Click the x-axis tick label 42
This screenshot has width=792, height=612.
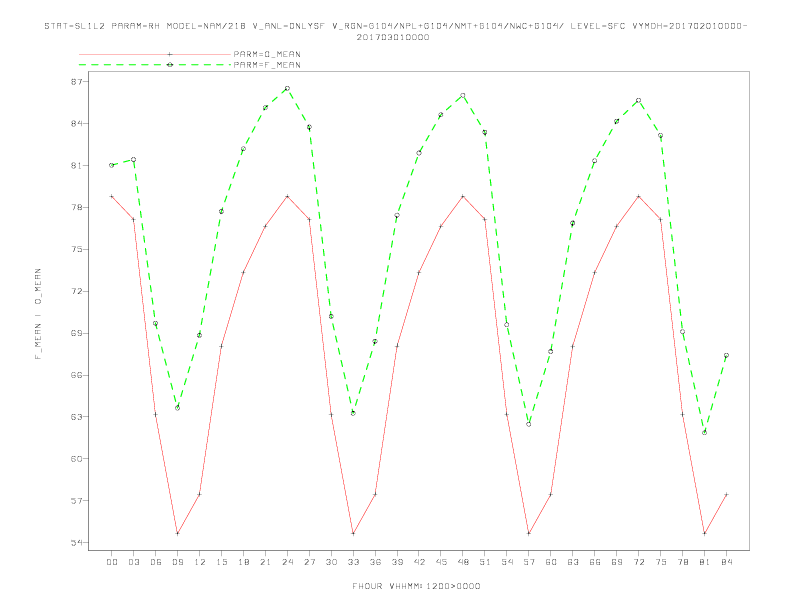tap(419, 562)
